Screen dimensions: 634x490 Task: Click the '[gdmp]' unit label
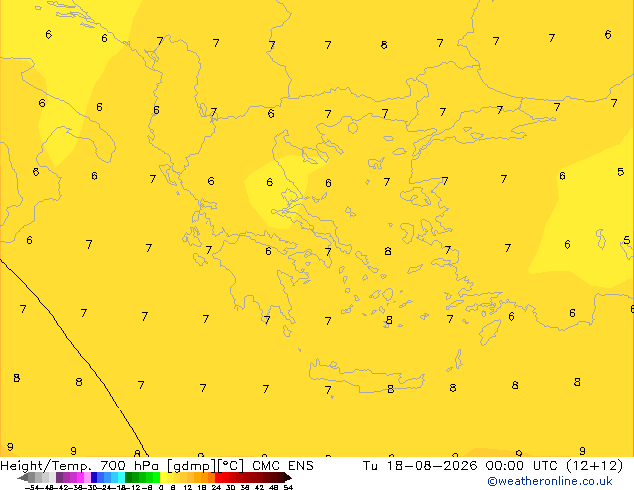point(192,466)
